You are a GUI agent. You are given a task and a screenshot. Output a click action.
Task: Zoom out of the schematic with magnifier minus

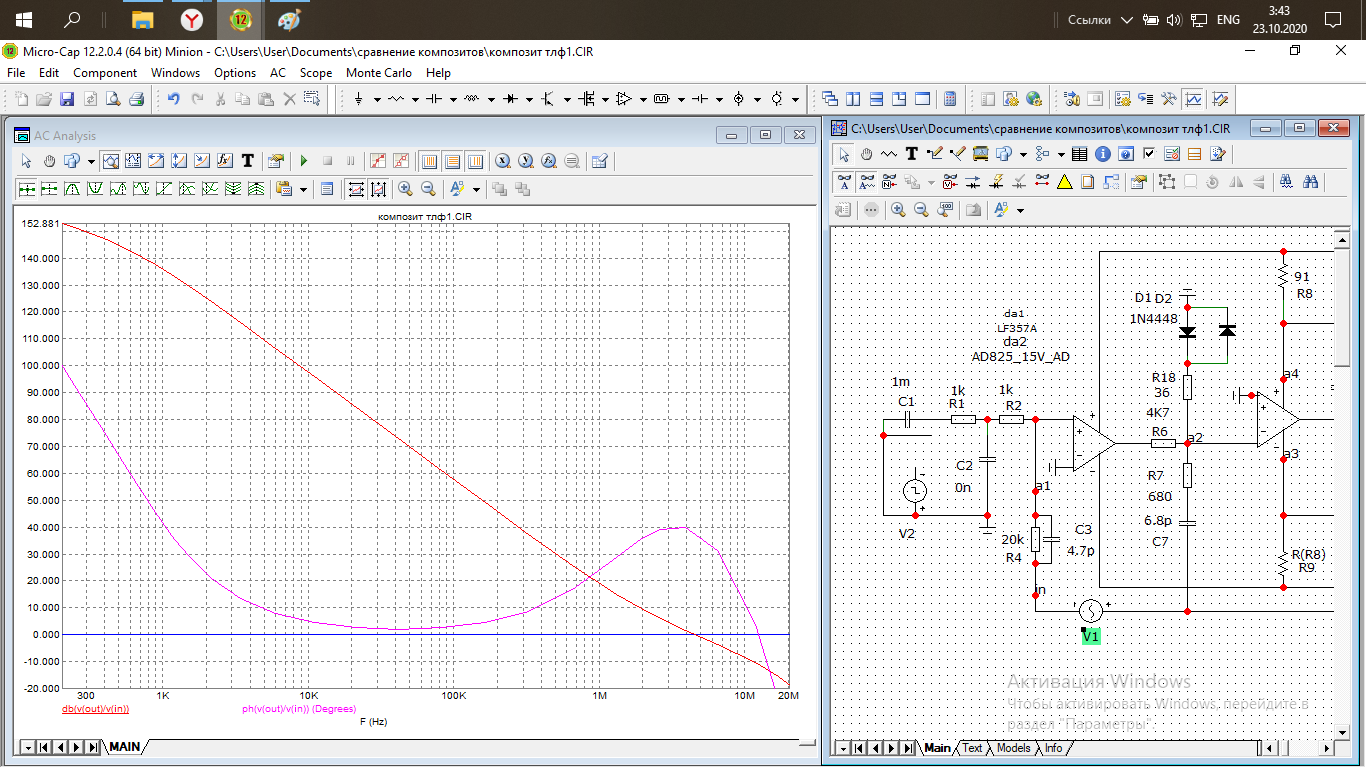click(921, 210)
